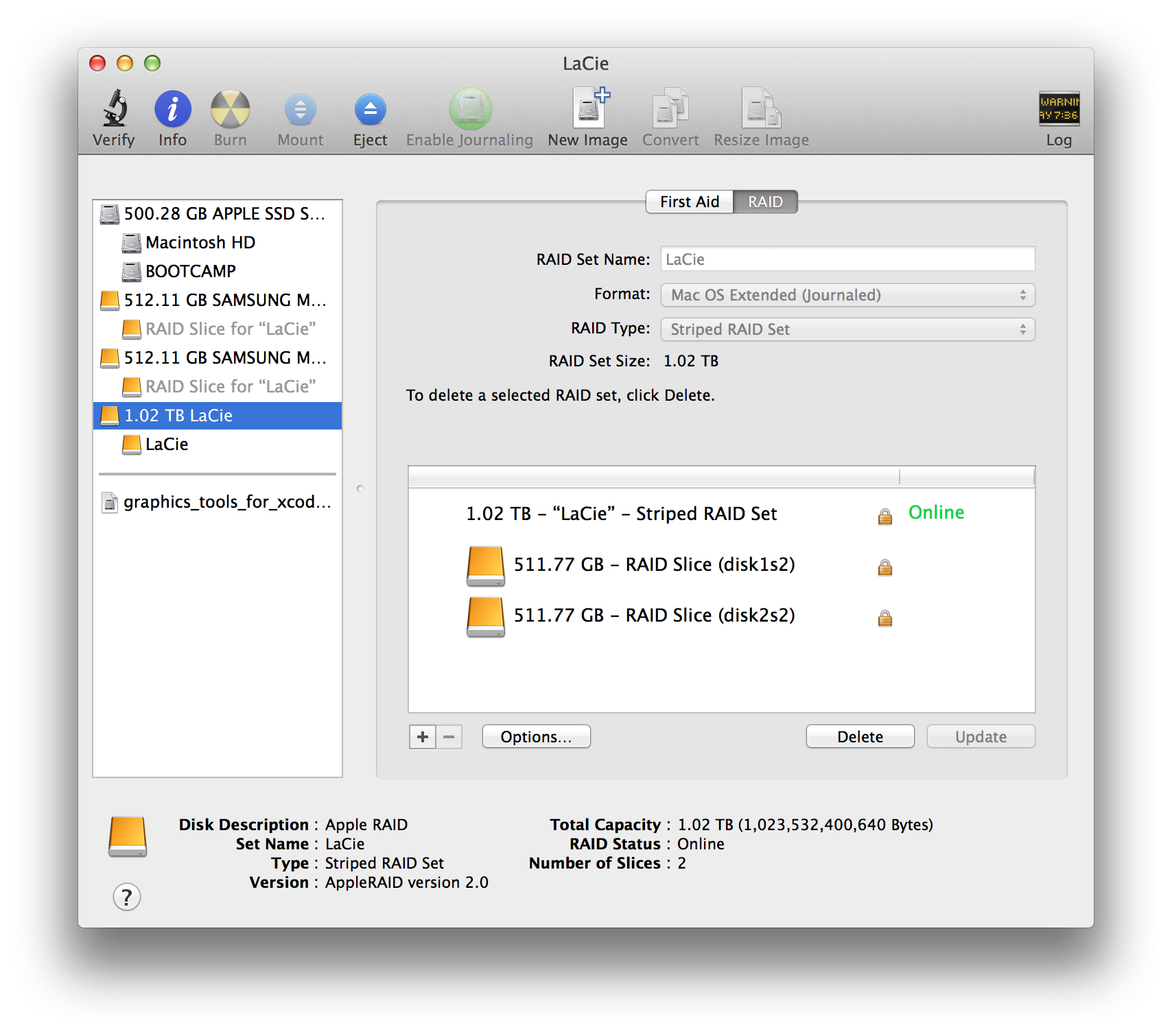
Task: Click the Enable Journaling icon
Action: coord(470,109)
